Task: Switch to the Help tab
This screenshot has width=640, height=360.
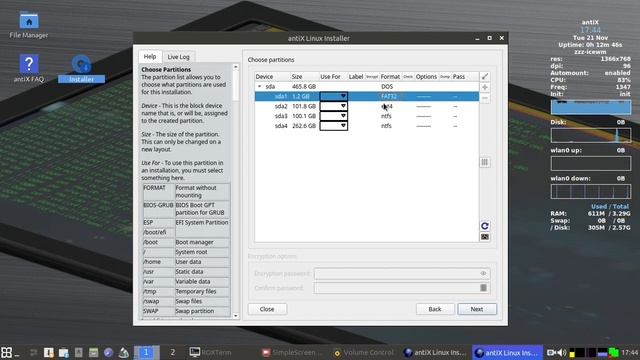Action: 150,56
